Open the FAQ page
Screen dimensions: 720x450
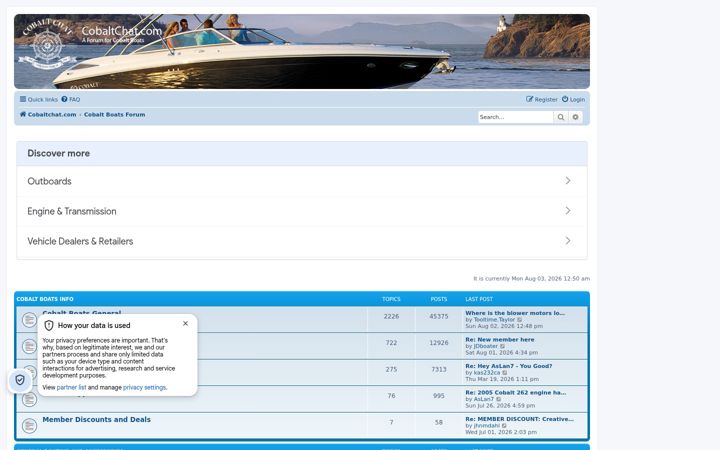click(x=71, y=99)
